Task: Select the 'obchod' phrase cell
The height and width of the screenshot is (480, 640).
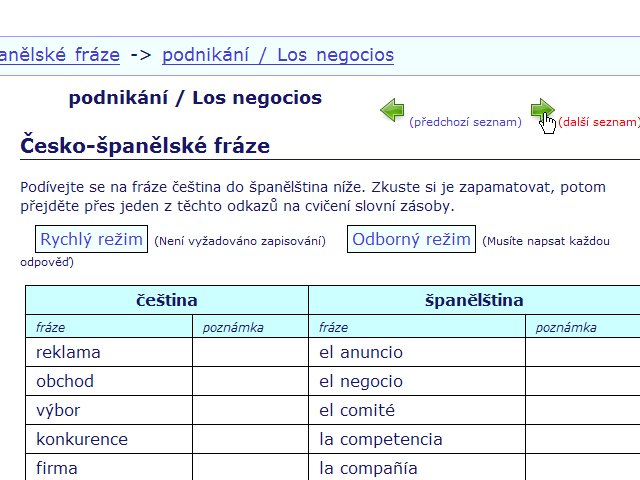Action: coord(109,381)
